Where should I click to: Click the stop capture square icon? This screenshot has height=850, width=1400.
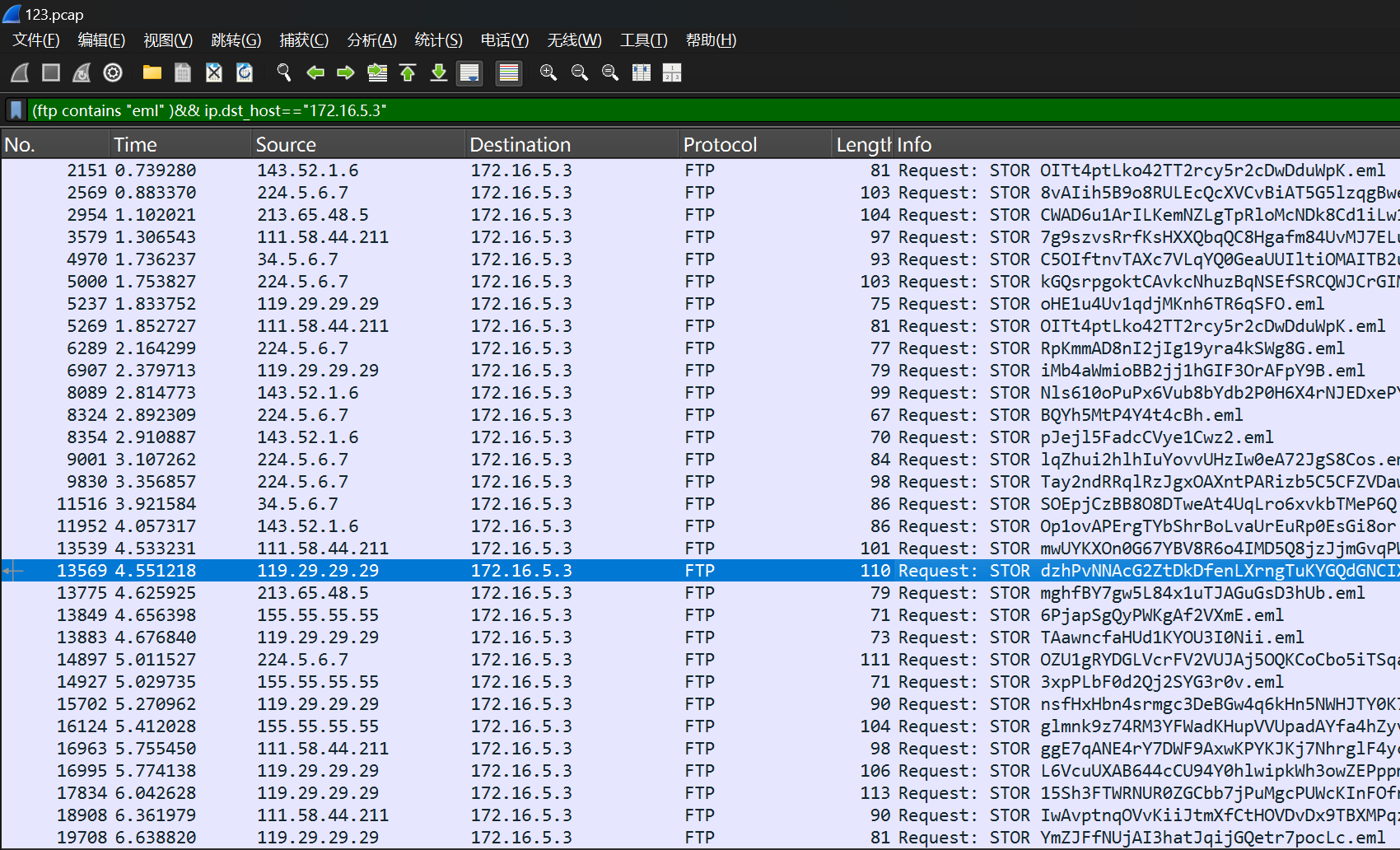tap(51, 72)
